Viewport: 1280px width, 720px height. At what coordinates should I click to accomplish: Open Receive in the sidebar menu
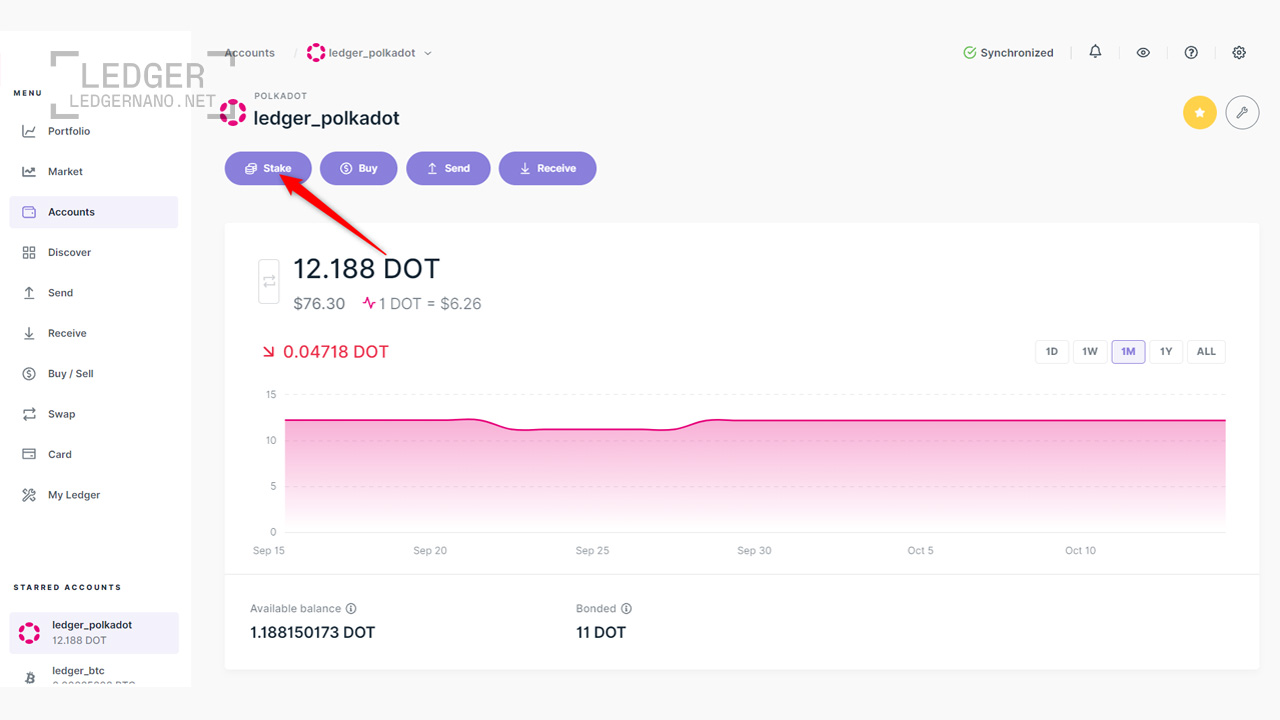click(94, 333)
